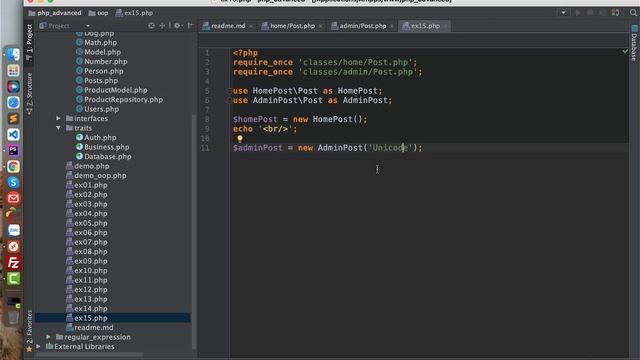Open Search Everywhere magnifier icon

[x=633, y=13]
